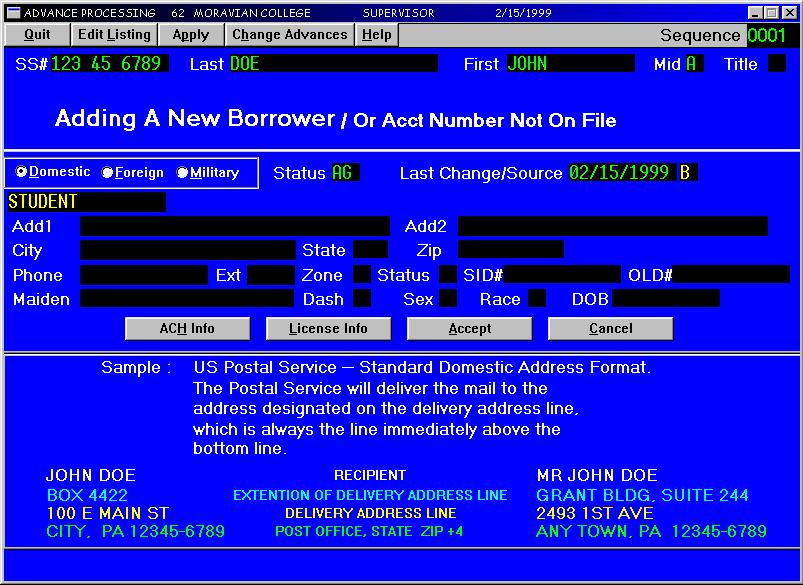This screenshot has height=585, width=803.
Task: Click the Ext input field
Action: click(271, 275)
